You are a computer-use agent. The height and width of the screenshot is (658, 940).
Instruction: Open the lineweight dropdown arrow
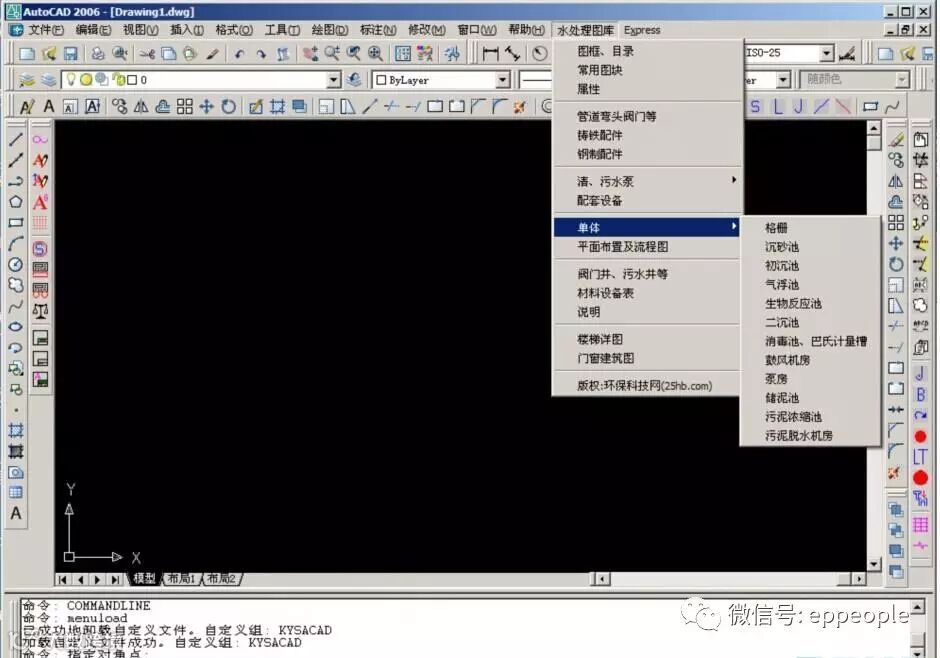point(783,80)
